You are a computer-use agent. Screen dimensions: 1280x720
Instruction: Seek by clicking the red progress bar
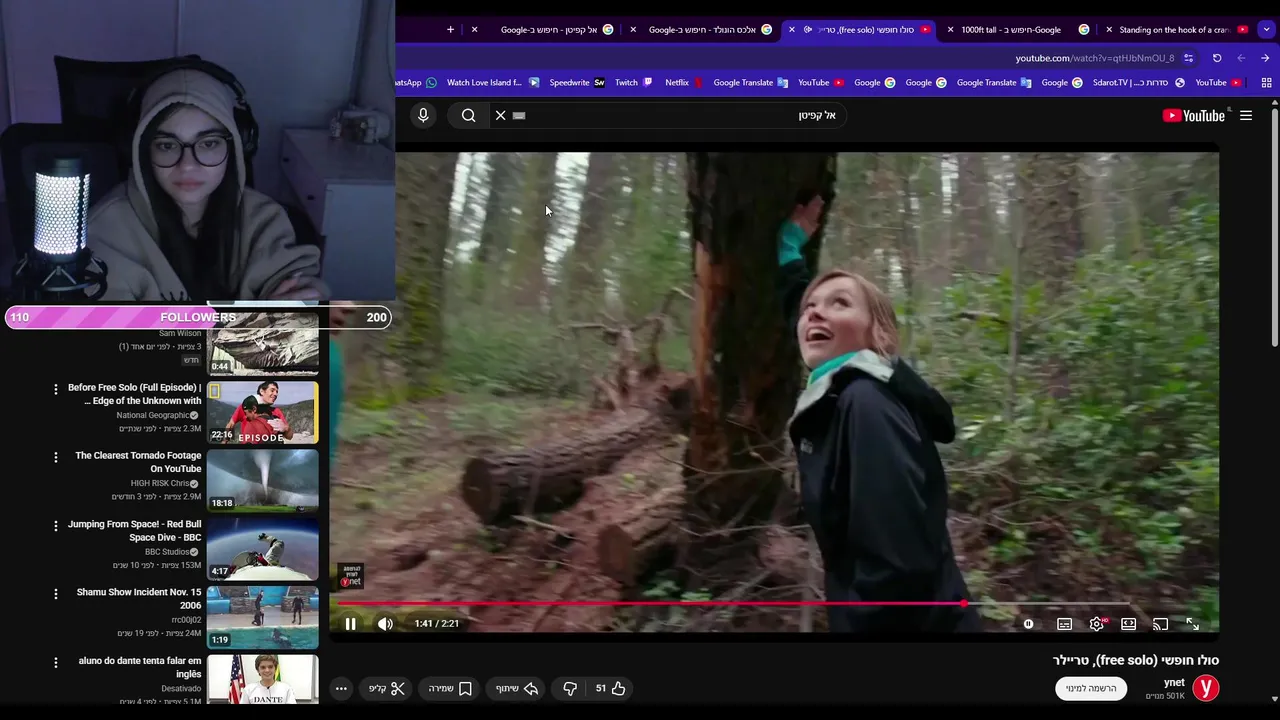point(650,604)
